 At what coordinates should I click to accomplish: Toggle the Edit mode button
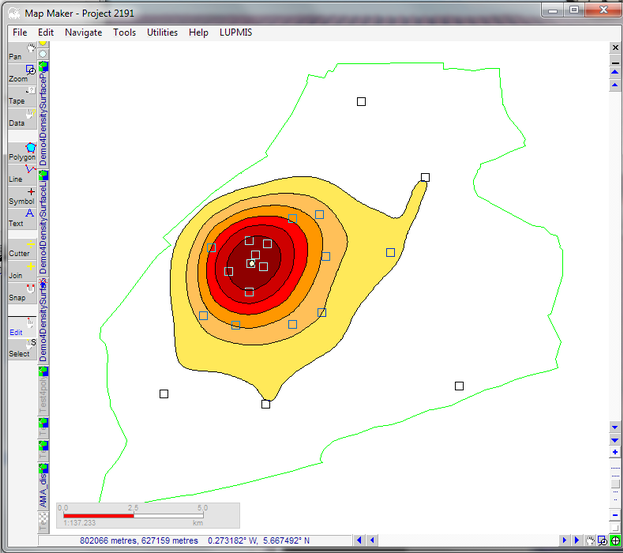click(x=22, y=326)
